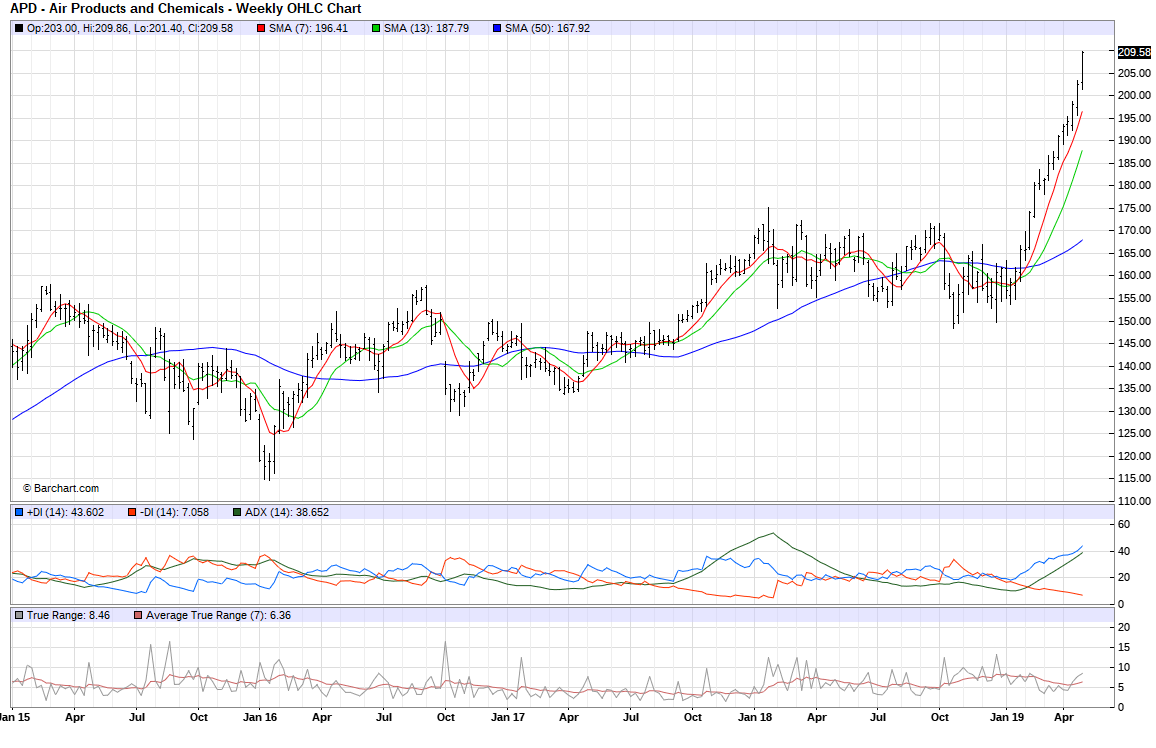
Task: Click the 'SMA (13): 187.79' label
Action: (426, 29)
